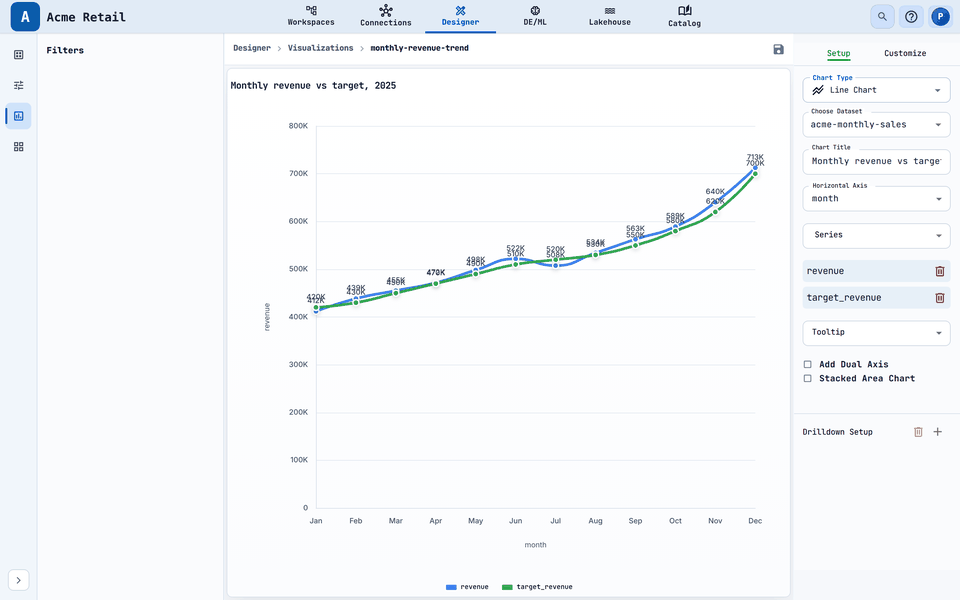Screen dimensions: 960x600
Task: Enable the Stacked Area Chart checkbox
Action: pyautogui.click(x=808, y=378)
